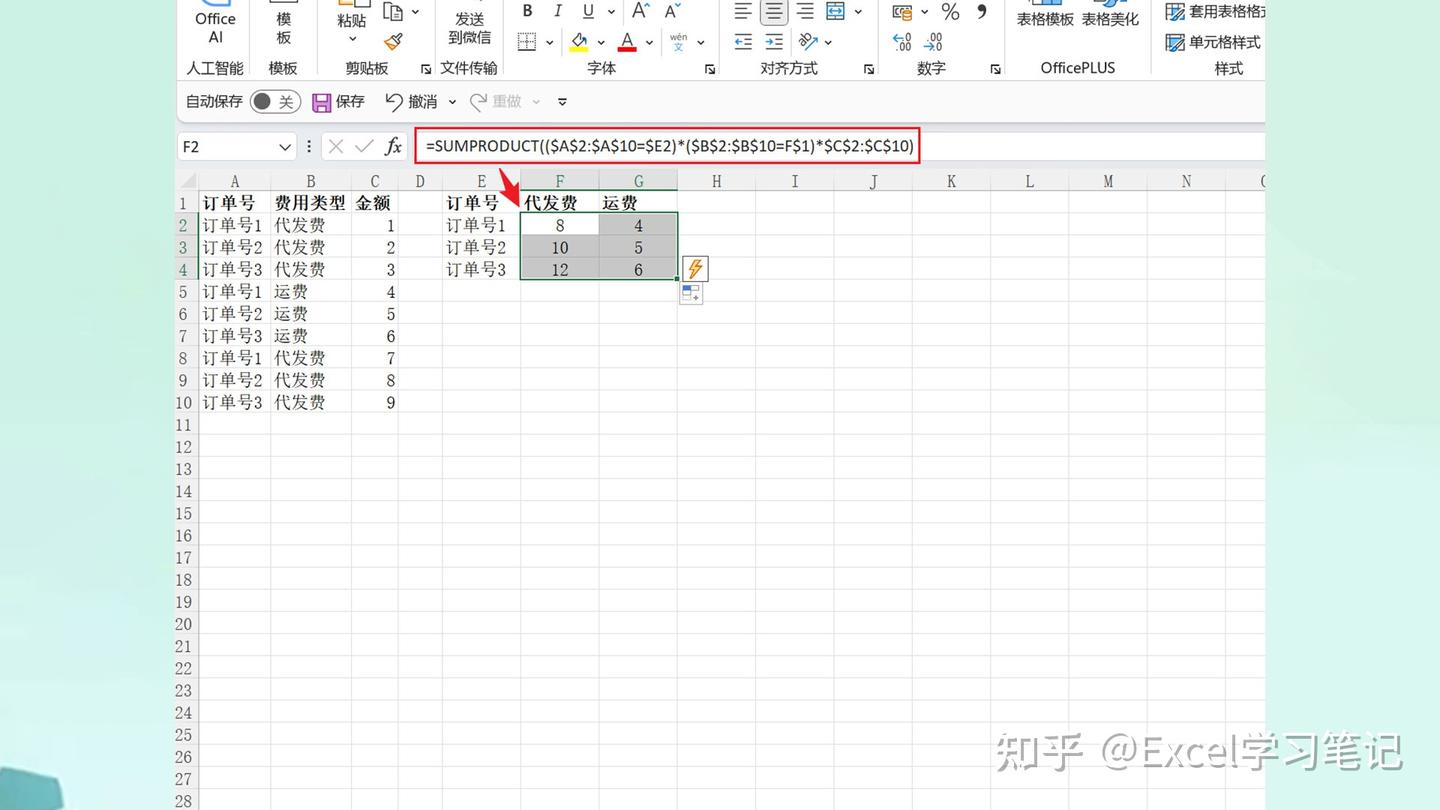Open the 套用表格格式 table format gallery

1219,12
